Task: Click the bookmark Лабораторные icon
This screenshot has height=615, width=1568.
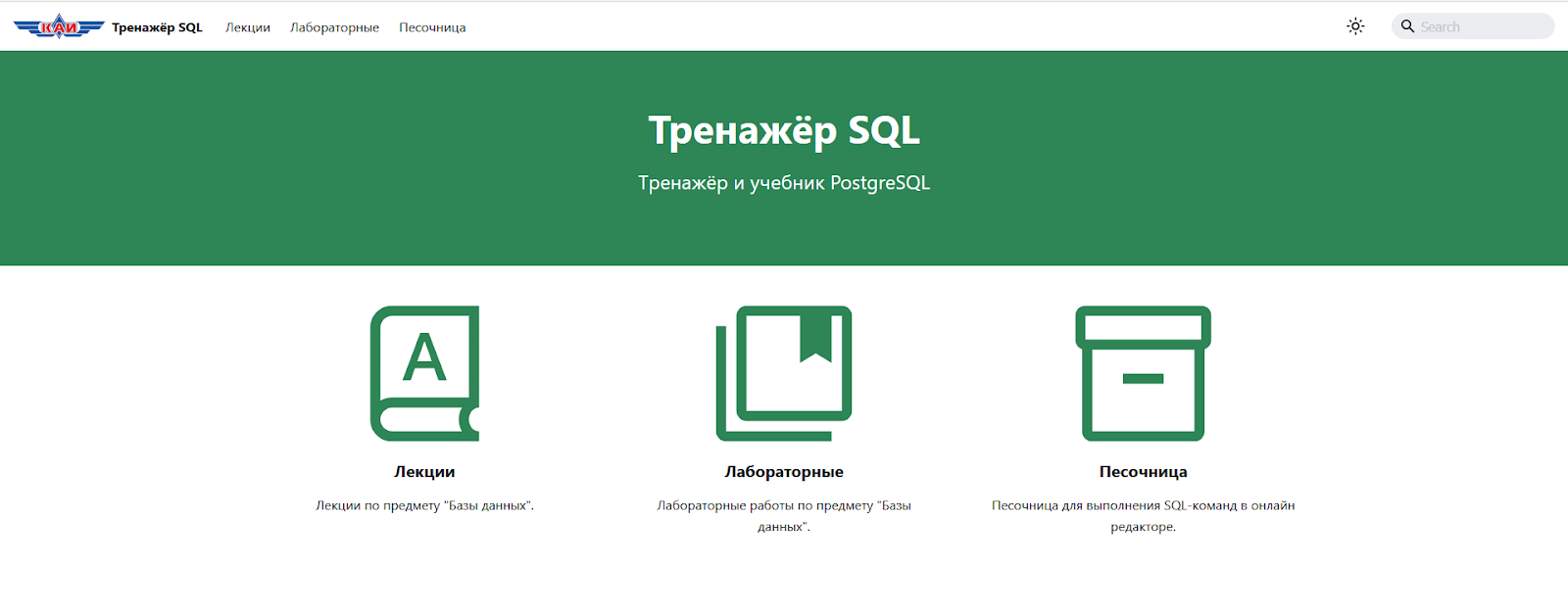Action: (784, 373)
